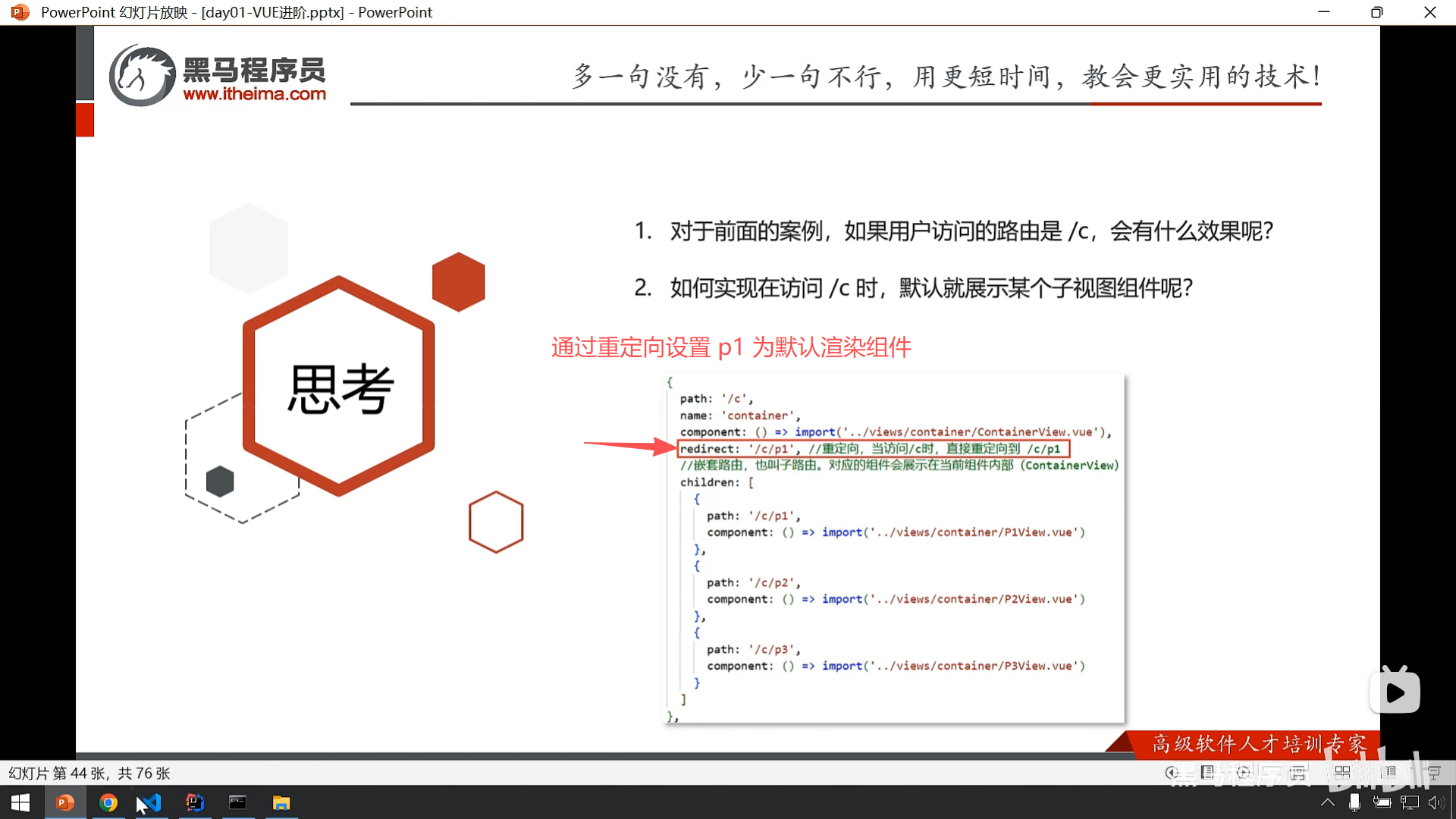Click the Slide Show view icon

(x=1434, y=773)
